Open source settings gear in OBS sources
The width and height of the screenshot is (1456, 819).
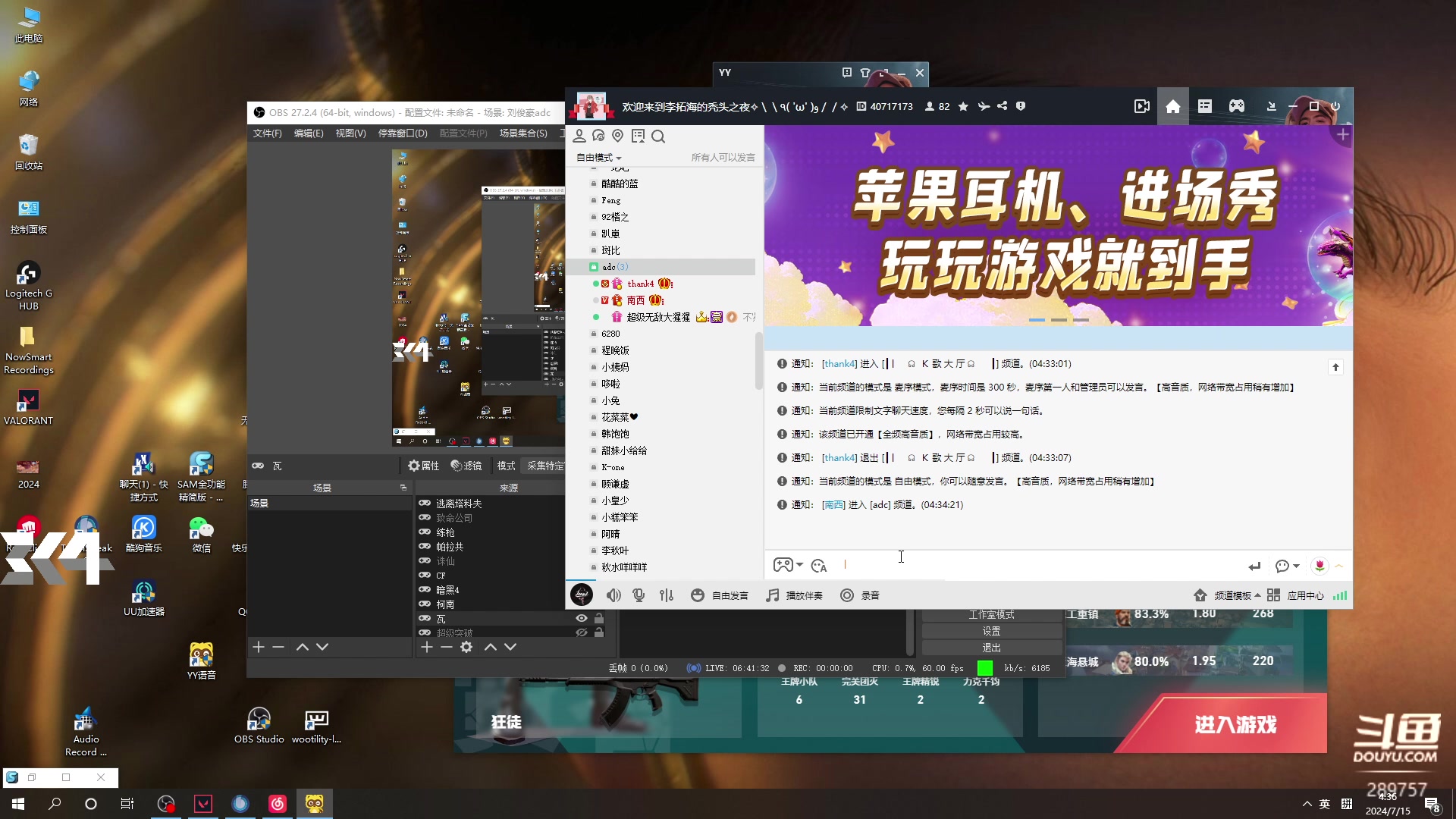(x=466, y=647)
